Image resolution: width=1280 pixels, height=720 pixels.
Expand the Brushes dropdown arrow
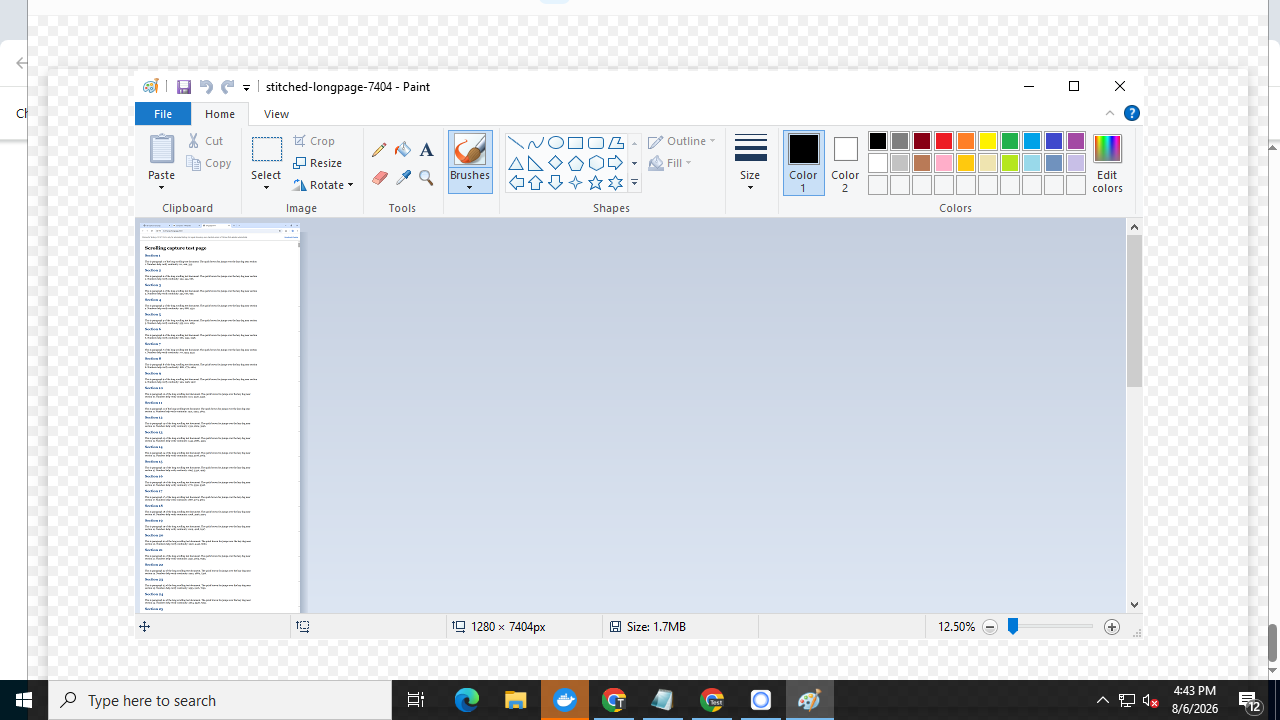(470, 188)
